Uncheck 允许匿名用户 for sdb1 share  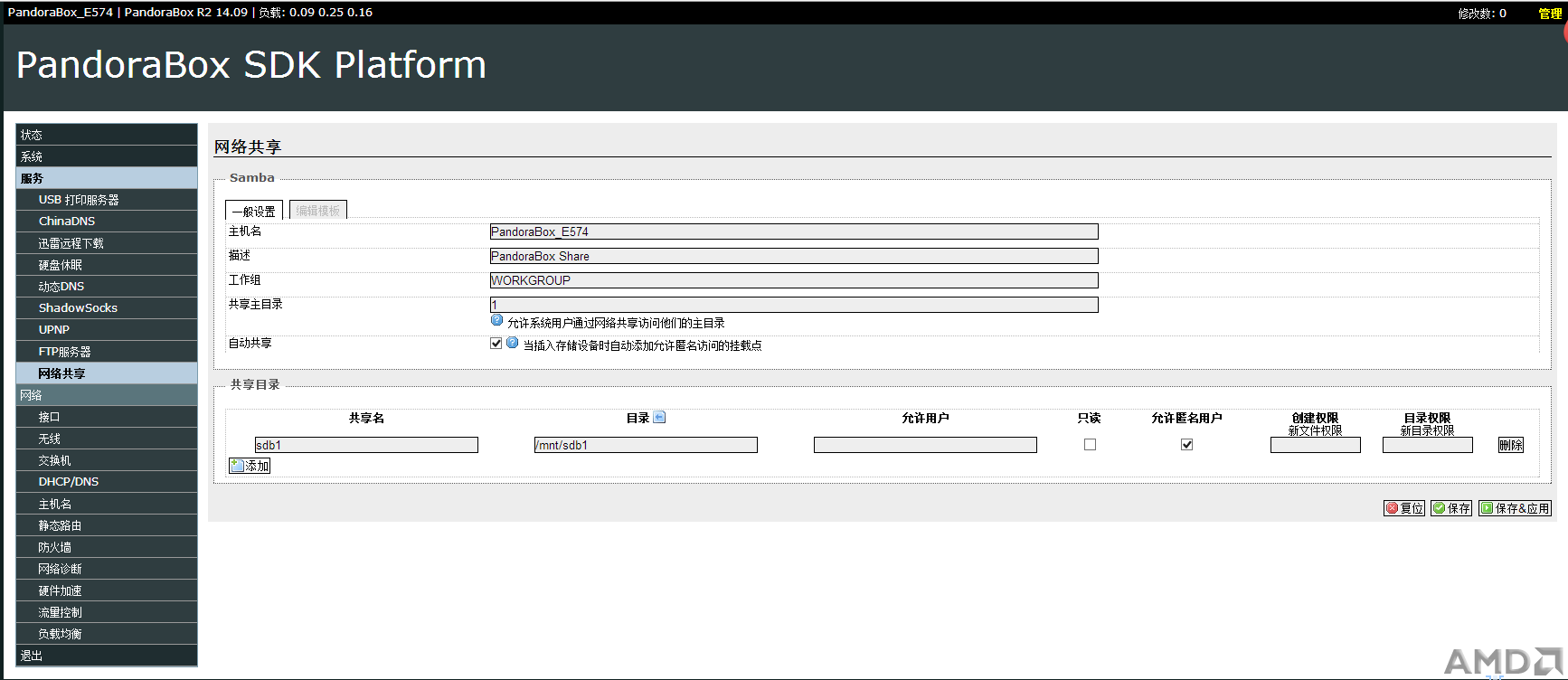coord(1186,444)
